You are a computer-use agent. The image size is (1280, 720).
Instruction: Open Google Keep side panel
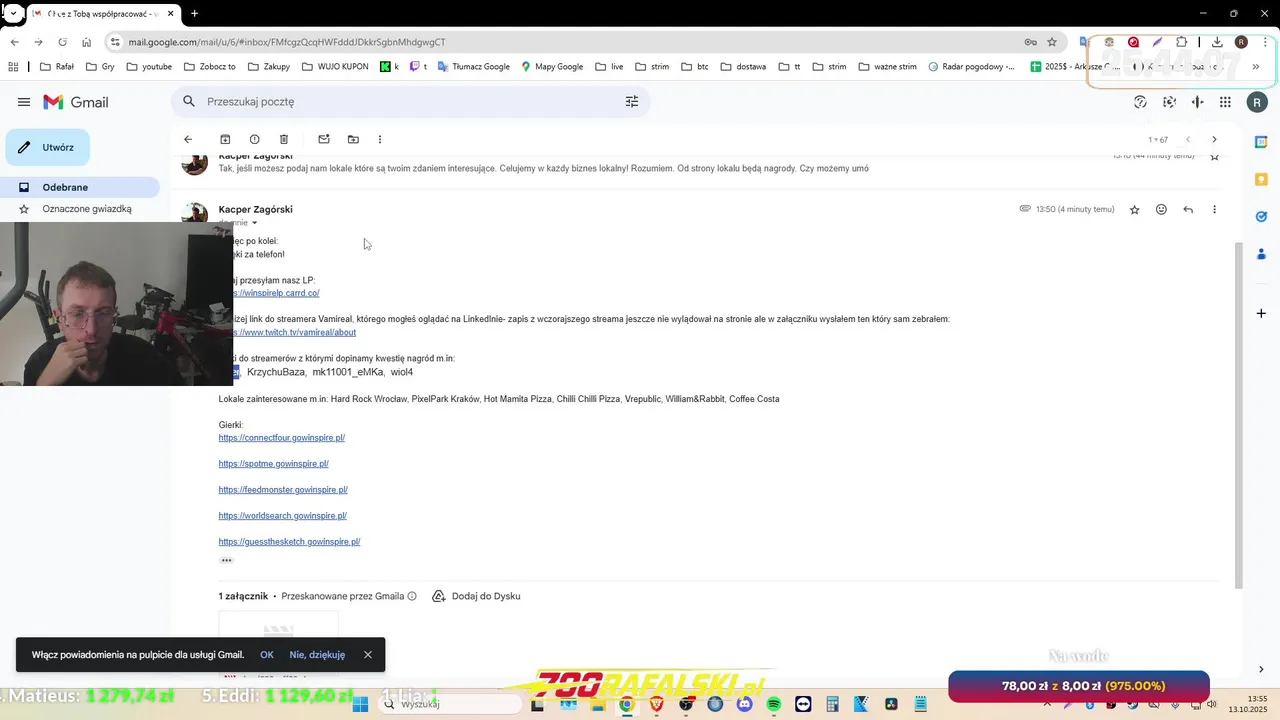click(x=1261, y=179)
